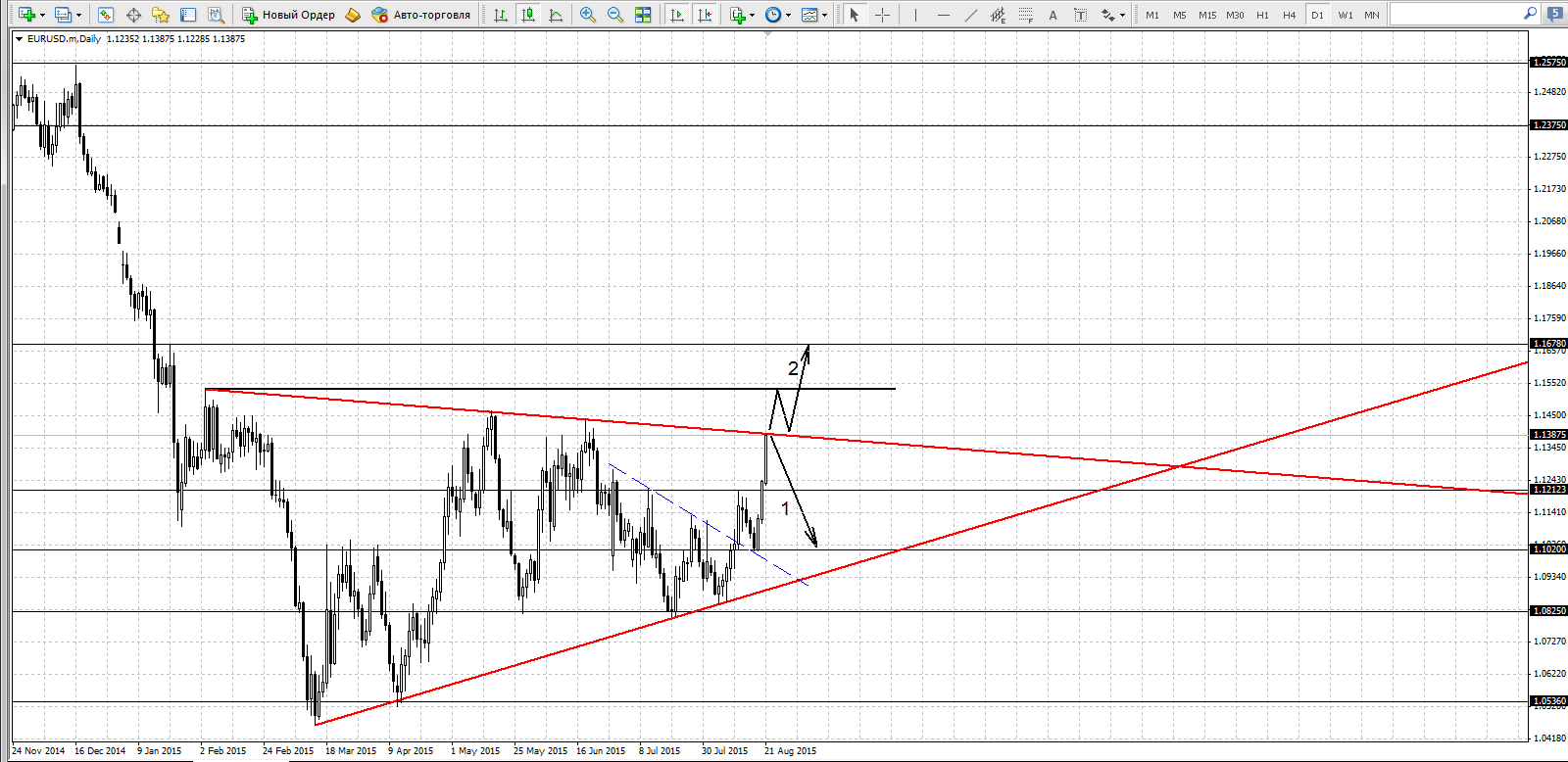Click in the toolbar search field
This screenshot has height=762, width=1568.
[x=1455, y=14]
